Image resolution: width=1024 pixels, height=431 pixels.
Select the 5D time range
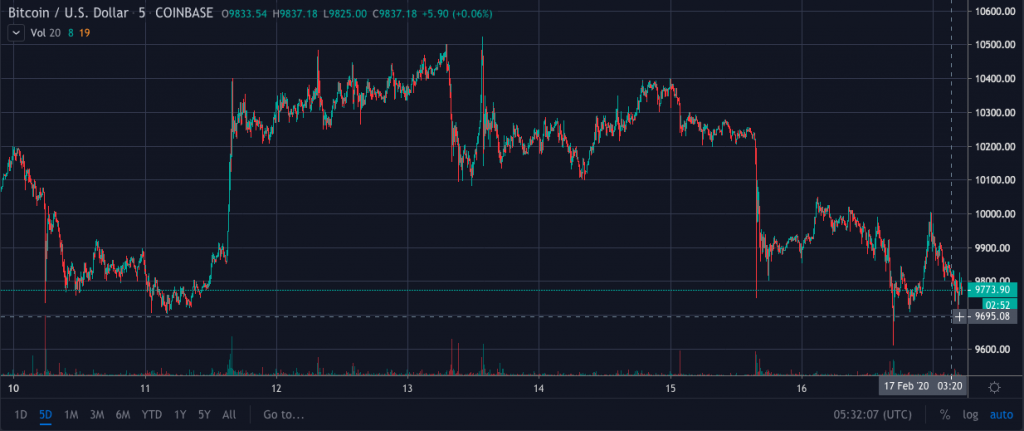click(46, 414)
